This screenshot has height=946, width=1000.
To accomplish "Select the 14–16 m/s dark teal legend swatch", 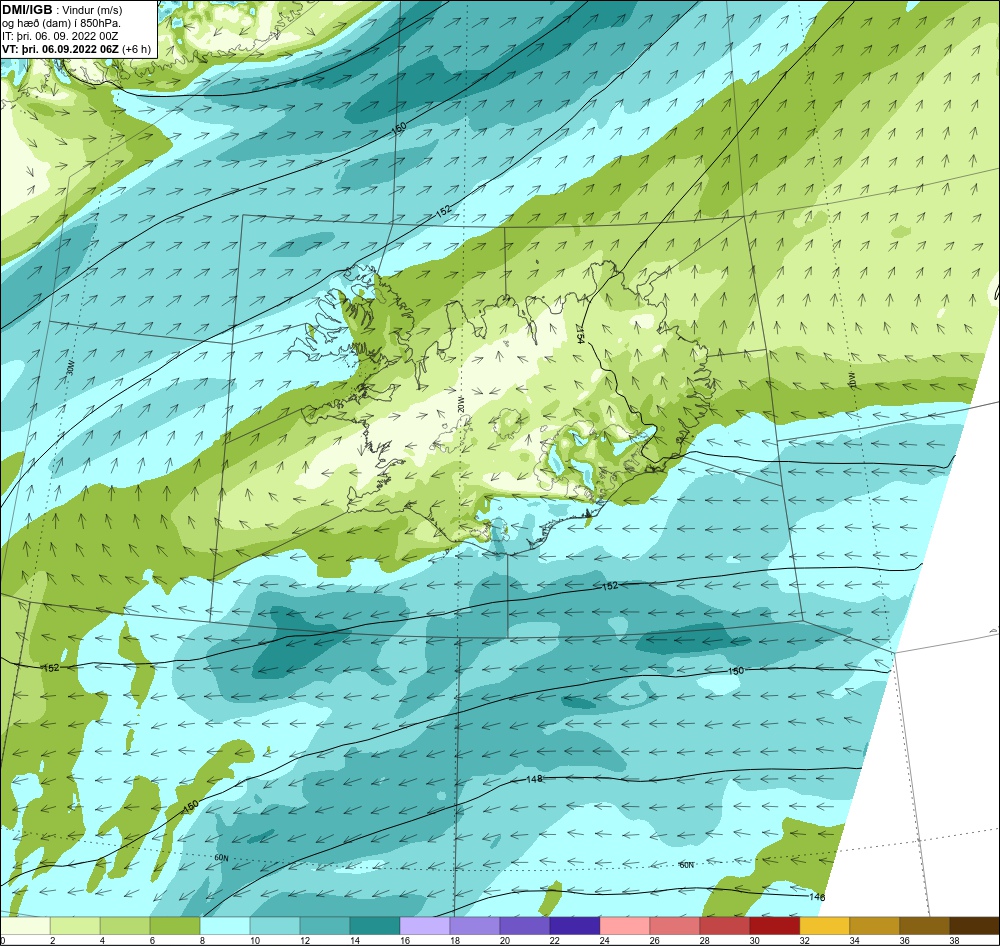I will click(375, 926).
